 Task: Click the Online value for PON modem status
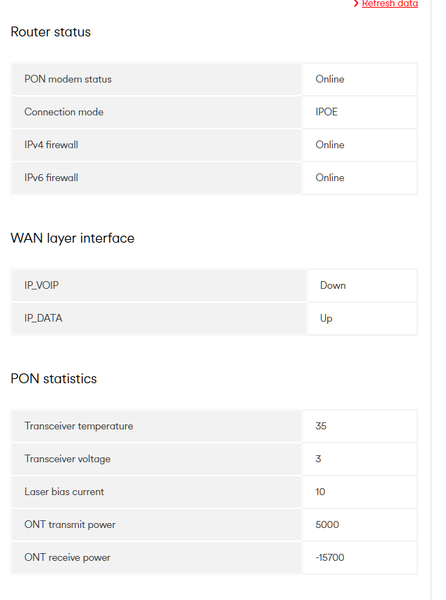(330, 79)
